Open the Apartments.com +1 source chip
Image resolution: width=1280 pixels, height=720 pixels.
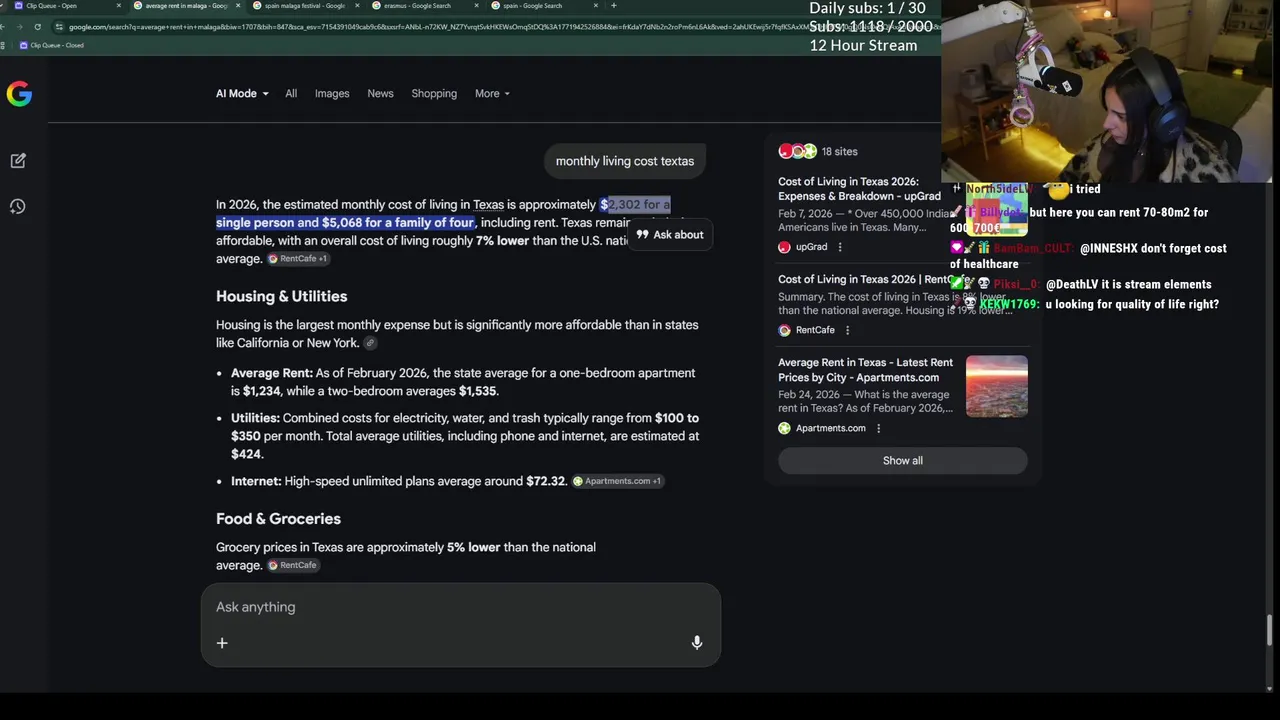coord(617,481)
